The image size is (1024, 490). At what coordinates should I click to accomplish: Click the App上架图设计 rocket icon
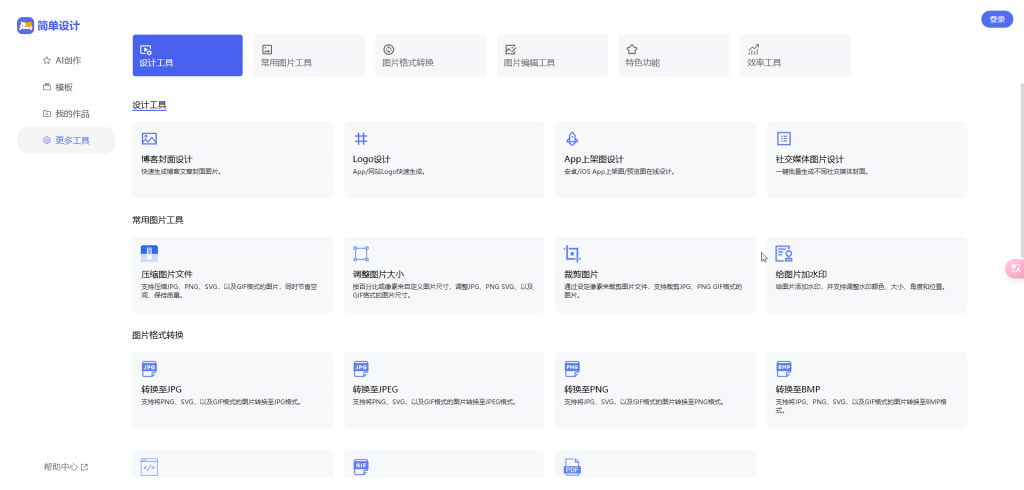click(x=572, y=139)
